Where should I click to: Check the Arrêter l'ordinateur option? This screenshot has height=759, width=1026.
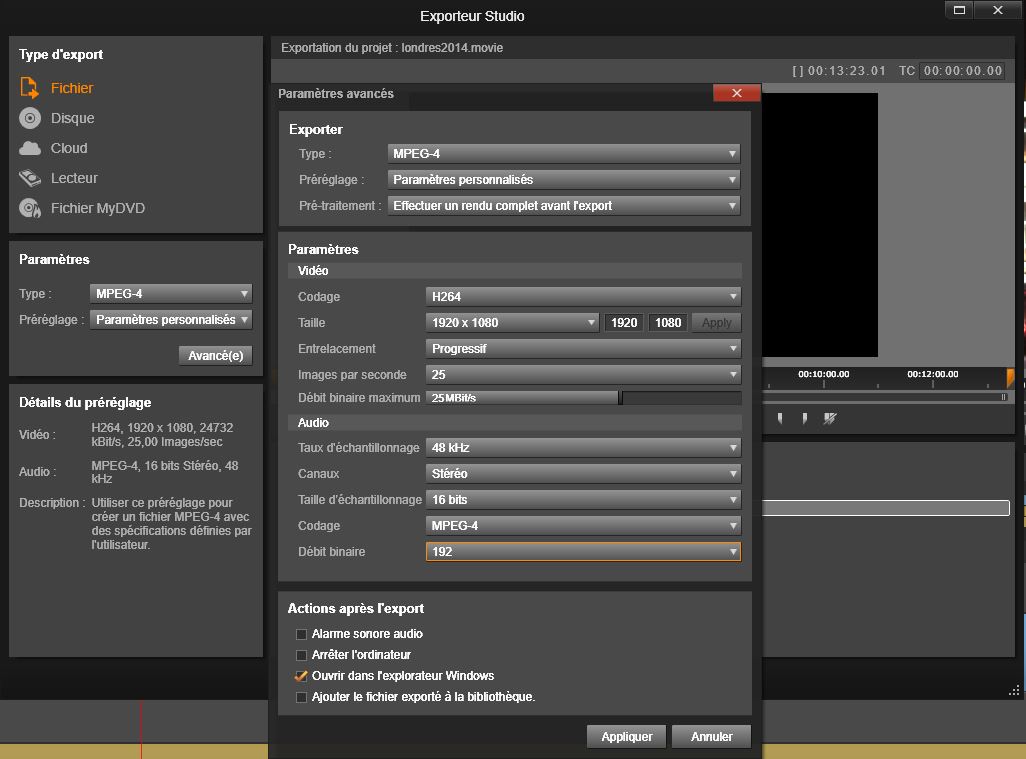[301, 655]
